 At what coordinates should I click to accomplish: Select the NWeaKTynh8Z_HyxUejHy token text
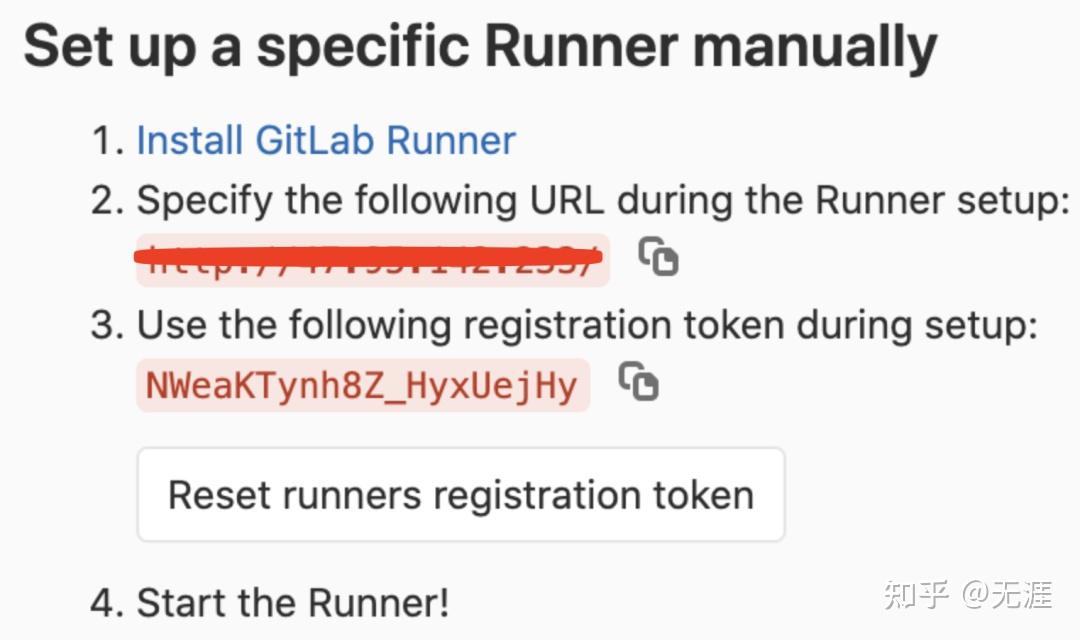click(362, 386)
